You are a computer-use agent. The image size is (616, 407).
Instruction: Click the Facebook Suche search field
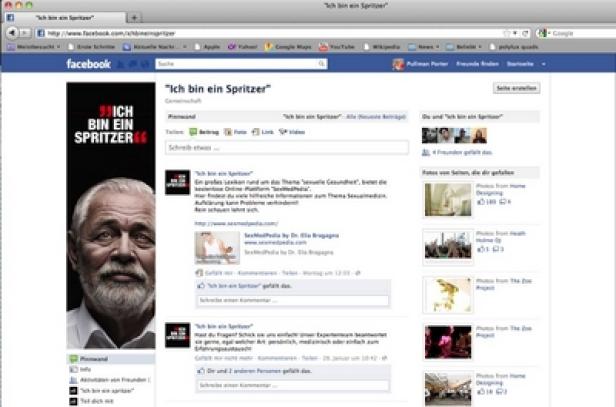(x=237, y=64)
